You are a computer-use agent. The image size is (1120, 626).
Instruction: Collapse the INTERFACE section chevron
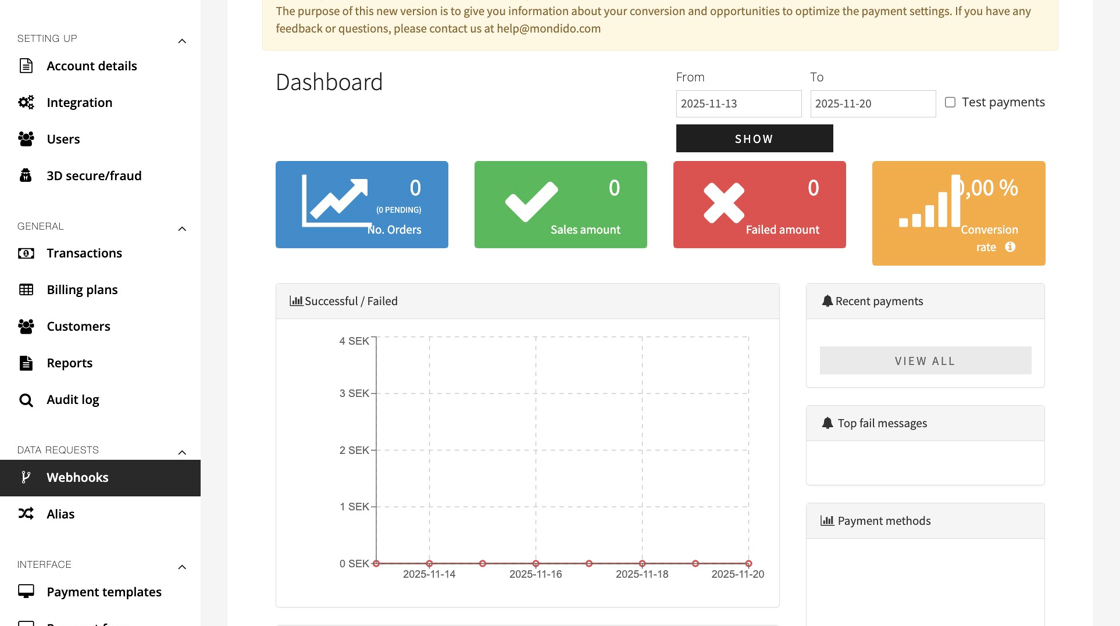[182, 567]
